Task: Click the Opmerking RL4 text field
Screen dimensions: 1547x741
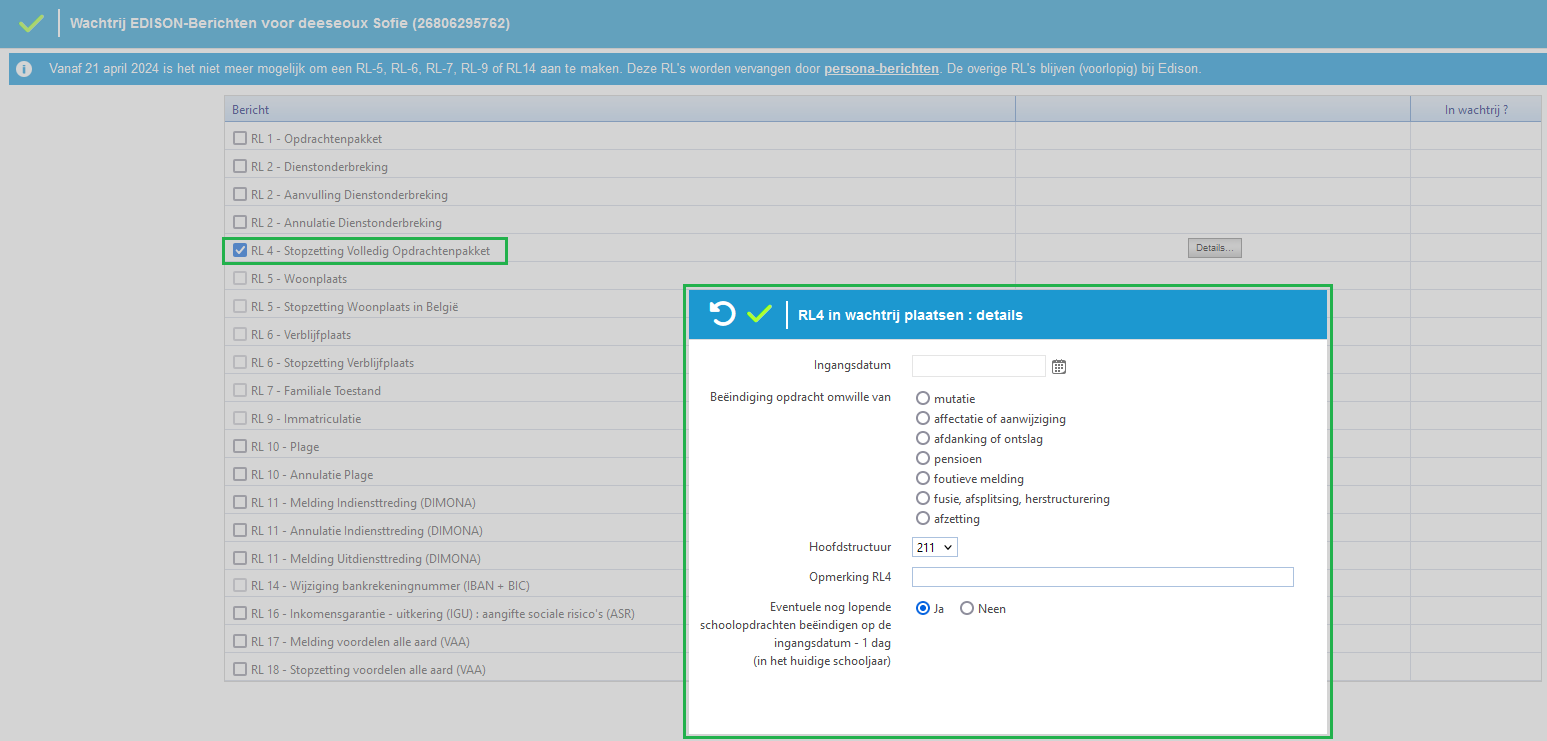Action: (1103, 577)
